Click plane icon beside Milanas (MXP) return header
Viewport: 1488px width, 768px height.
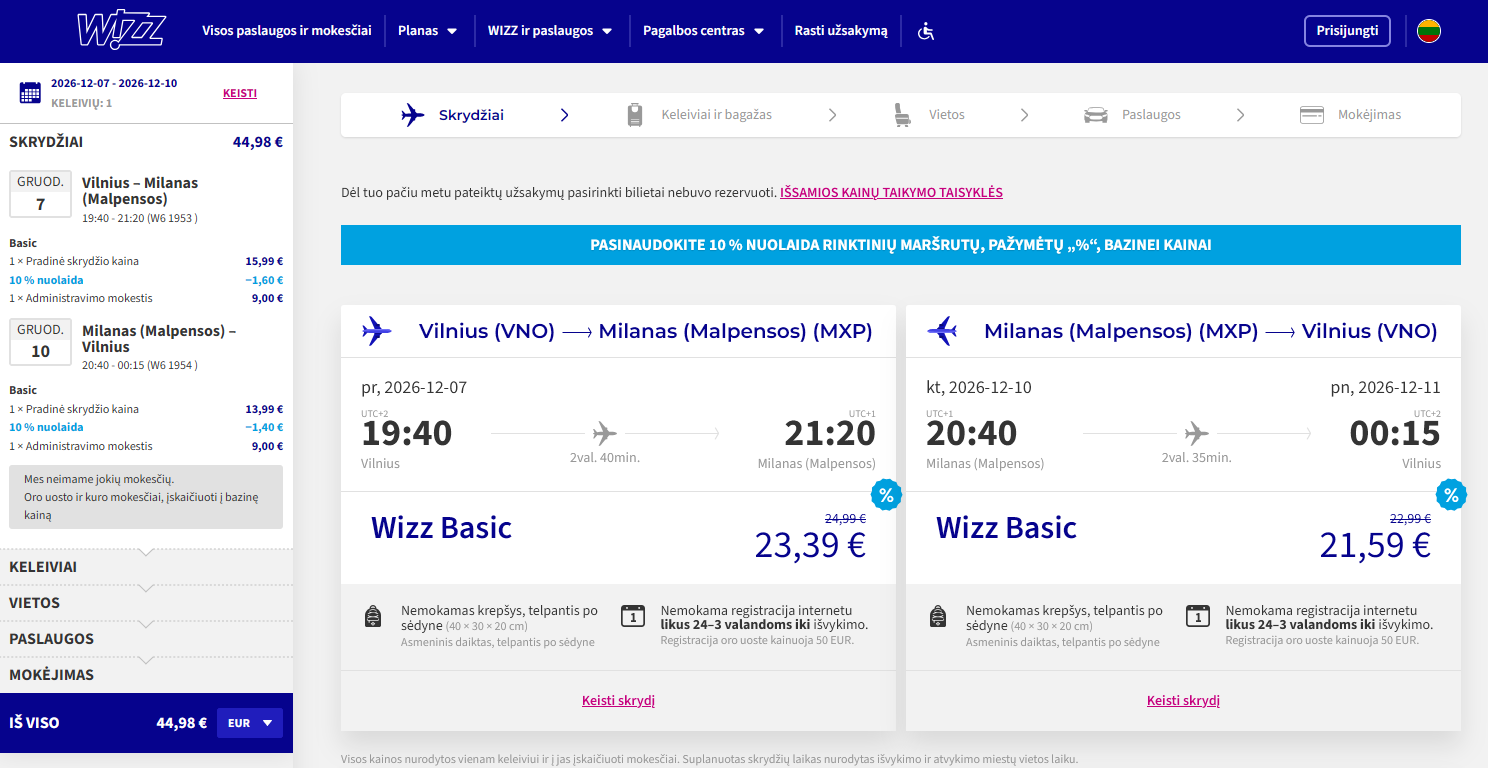pos(942,331)
